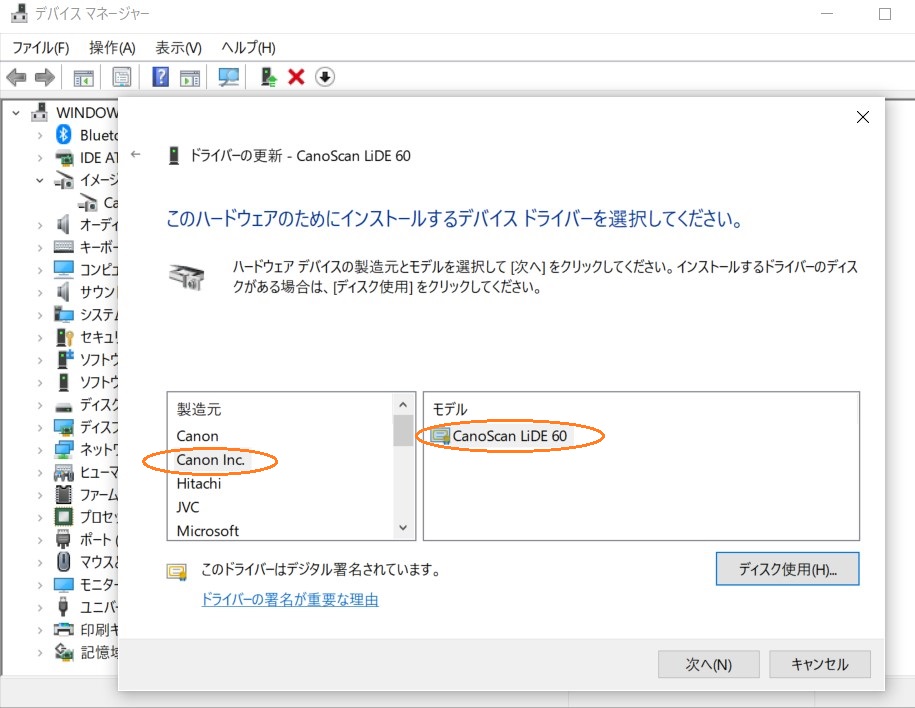The width and height of the screenshot is (915, 708).
Task: Click the ディスク使用(H)... button
Action: click(x=787, y=569)
